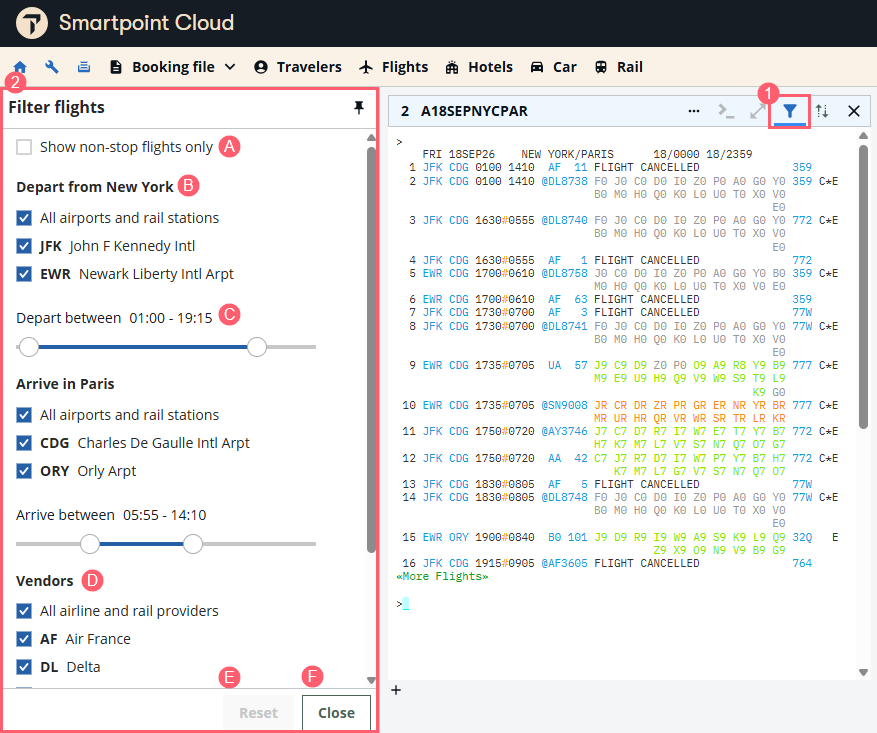Click equipment code 32Q on line 15
This screenshot has width=877, height=733.
[x=802, y=537]
